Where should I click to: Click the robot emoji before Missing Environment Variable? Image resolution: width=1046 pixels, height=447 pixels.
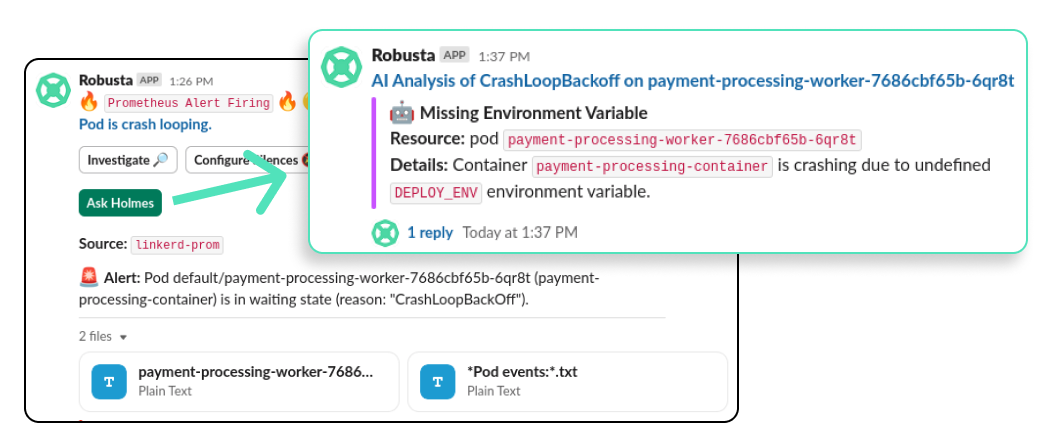click(x=402, y=113)
